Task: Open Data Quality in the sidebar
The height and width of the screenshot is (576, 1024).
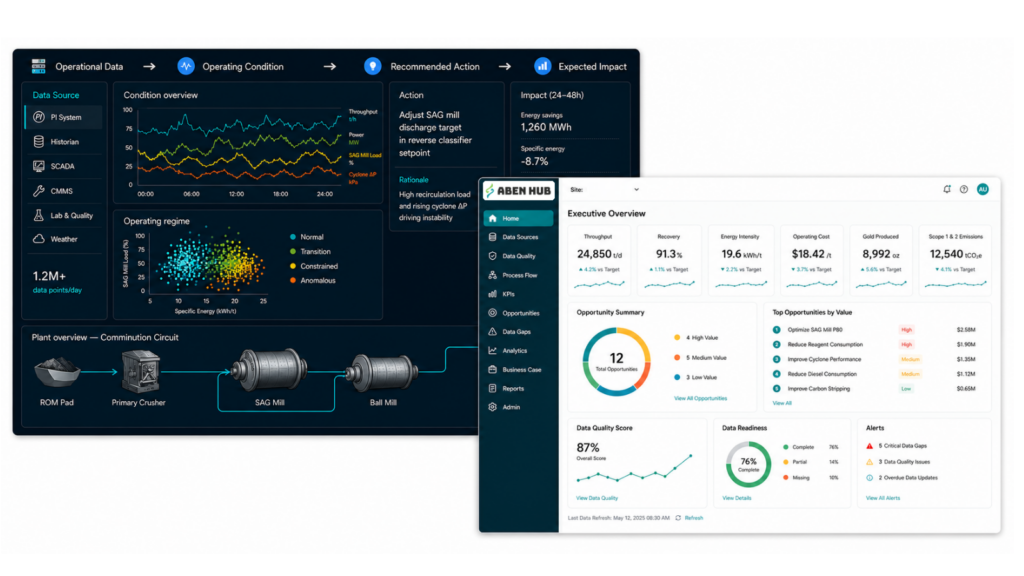Action: [x=519, y=256]
